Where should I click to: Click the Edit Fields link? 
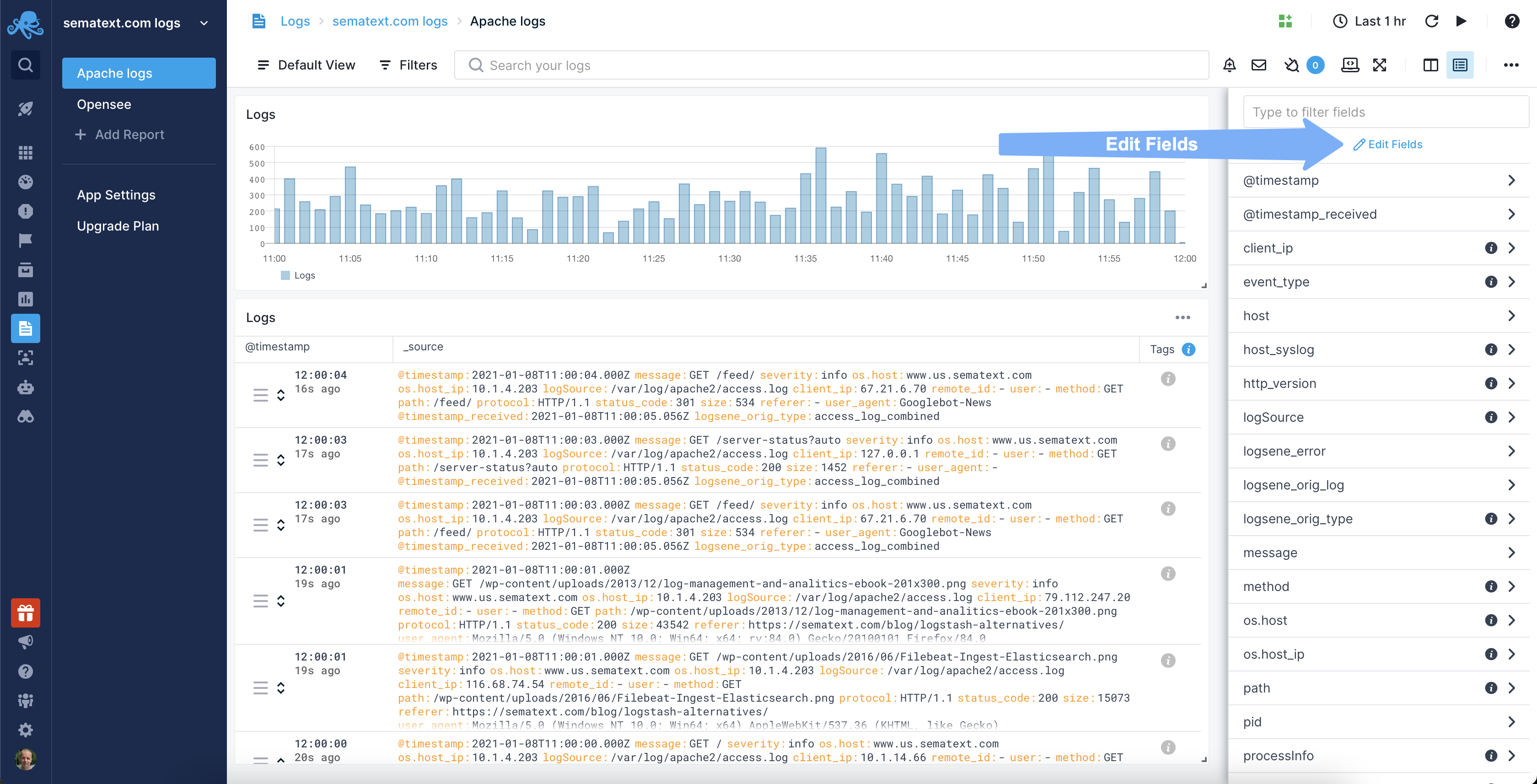pos(1387,145)
